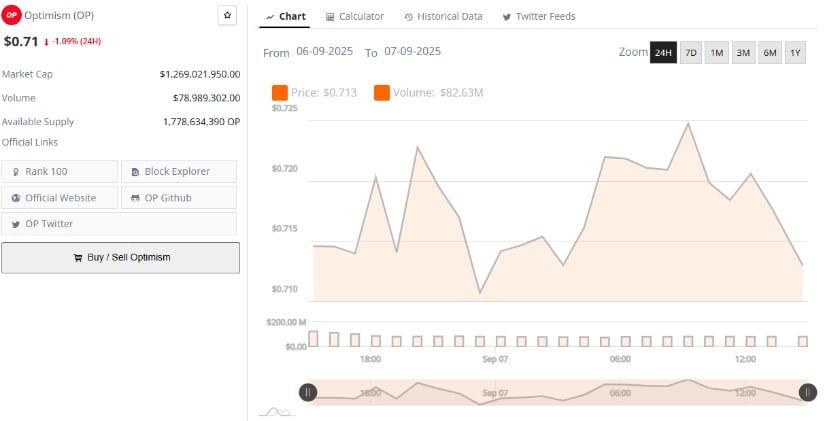The height and width of the screenshot is (421, 825).
Task: Click the calculator icon in Calculator tab
Action: [330, 17]
